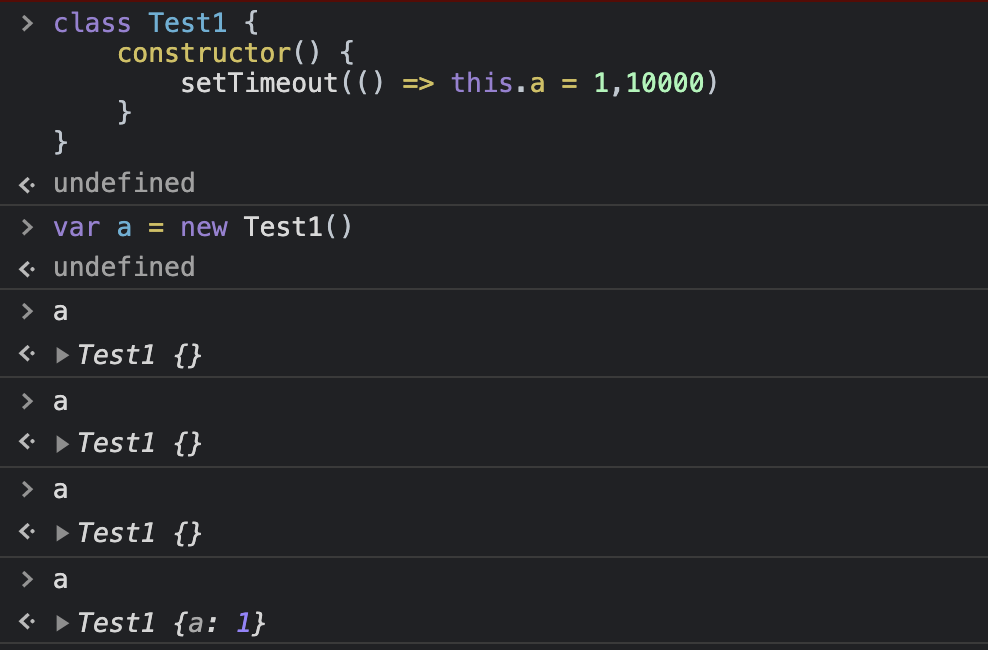This screenshot has width=988, height=650.
Task: Expand the Test1 {a: 1} object
Action: click(x=62, y=624)
